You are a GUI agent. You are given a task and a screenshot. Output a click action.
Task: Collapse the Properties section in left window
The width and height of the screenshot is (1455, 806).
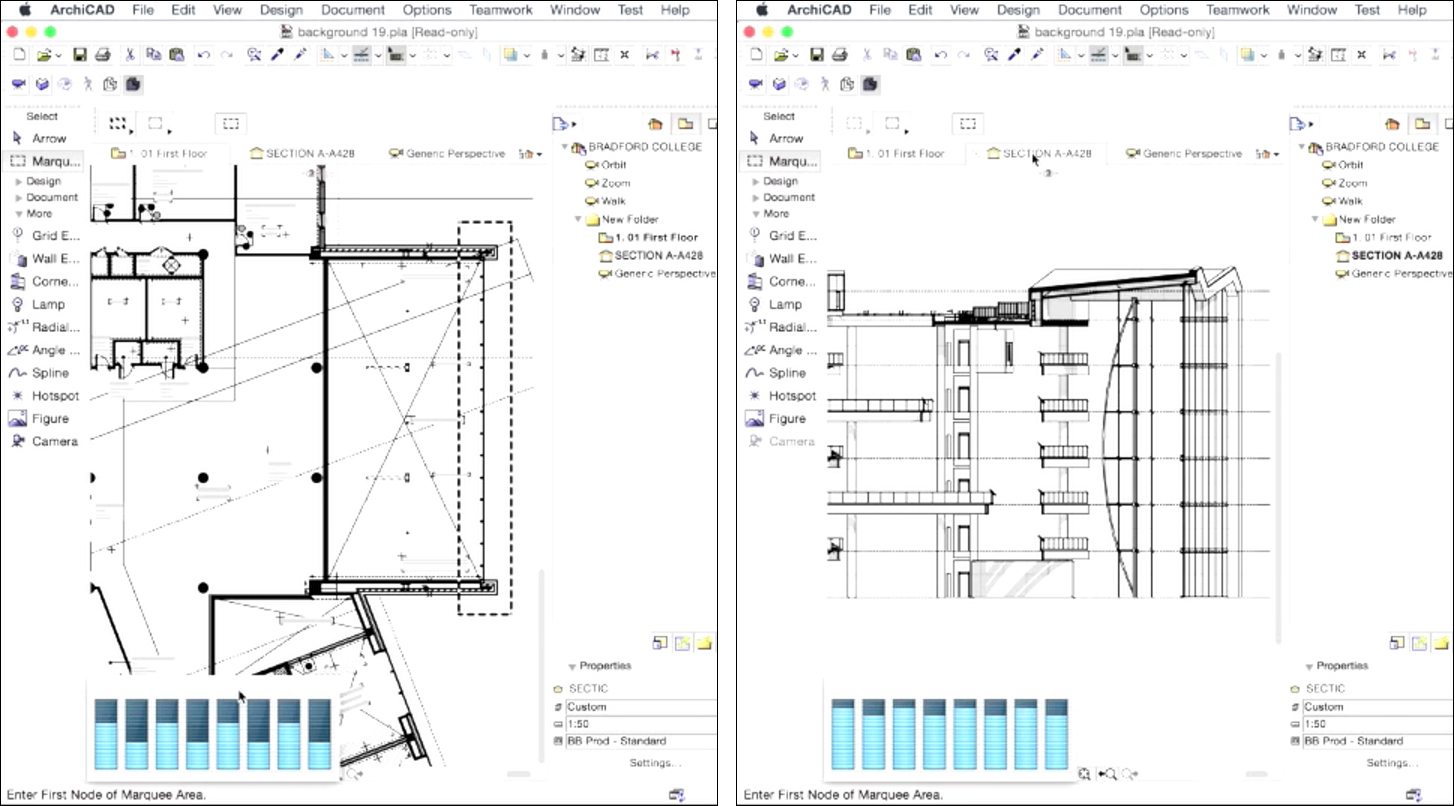point(572,666)
